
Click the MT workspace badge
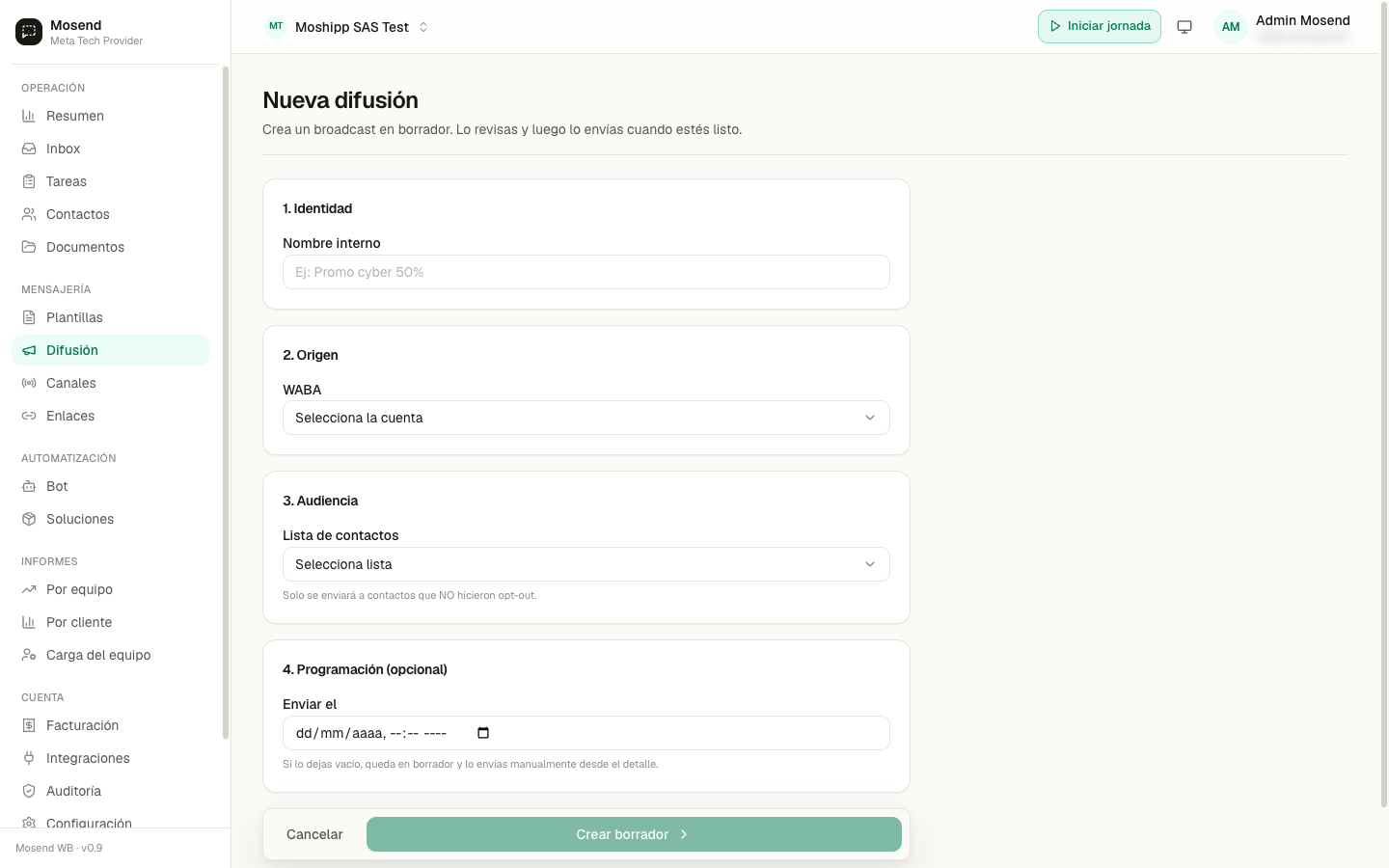(x=276, y=26)
